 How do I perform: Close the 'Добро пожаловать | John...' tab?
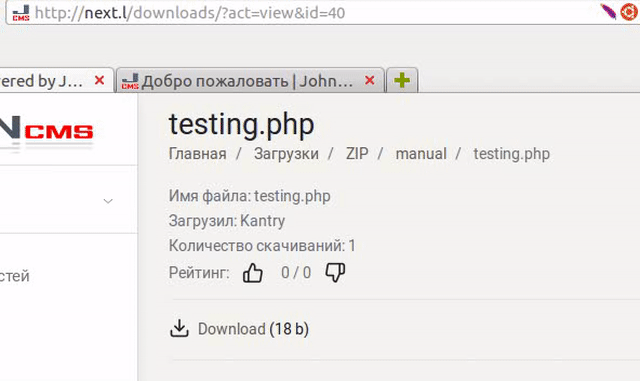[370, 80]
